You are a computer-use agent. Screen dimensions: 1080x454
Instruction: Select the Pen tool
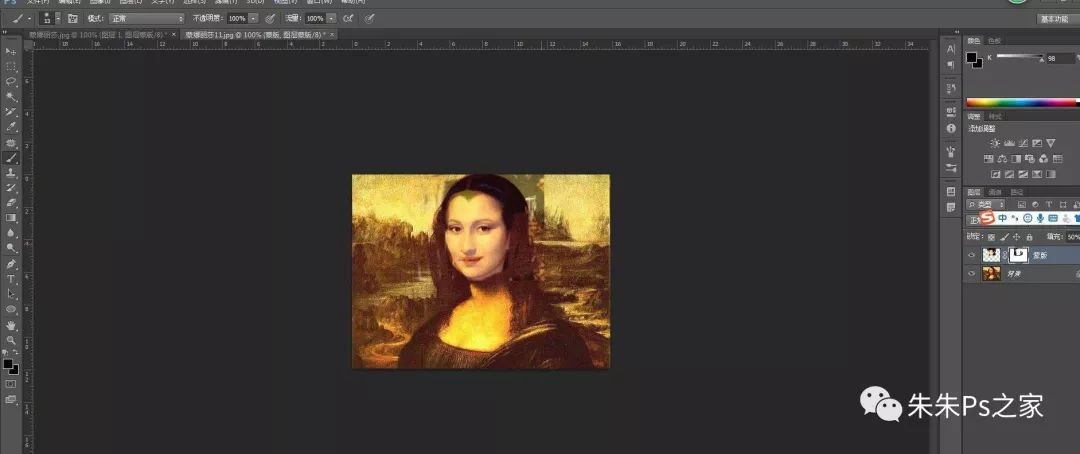coord(11,264)
